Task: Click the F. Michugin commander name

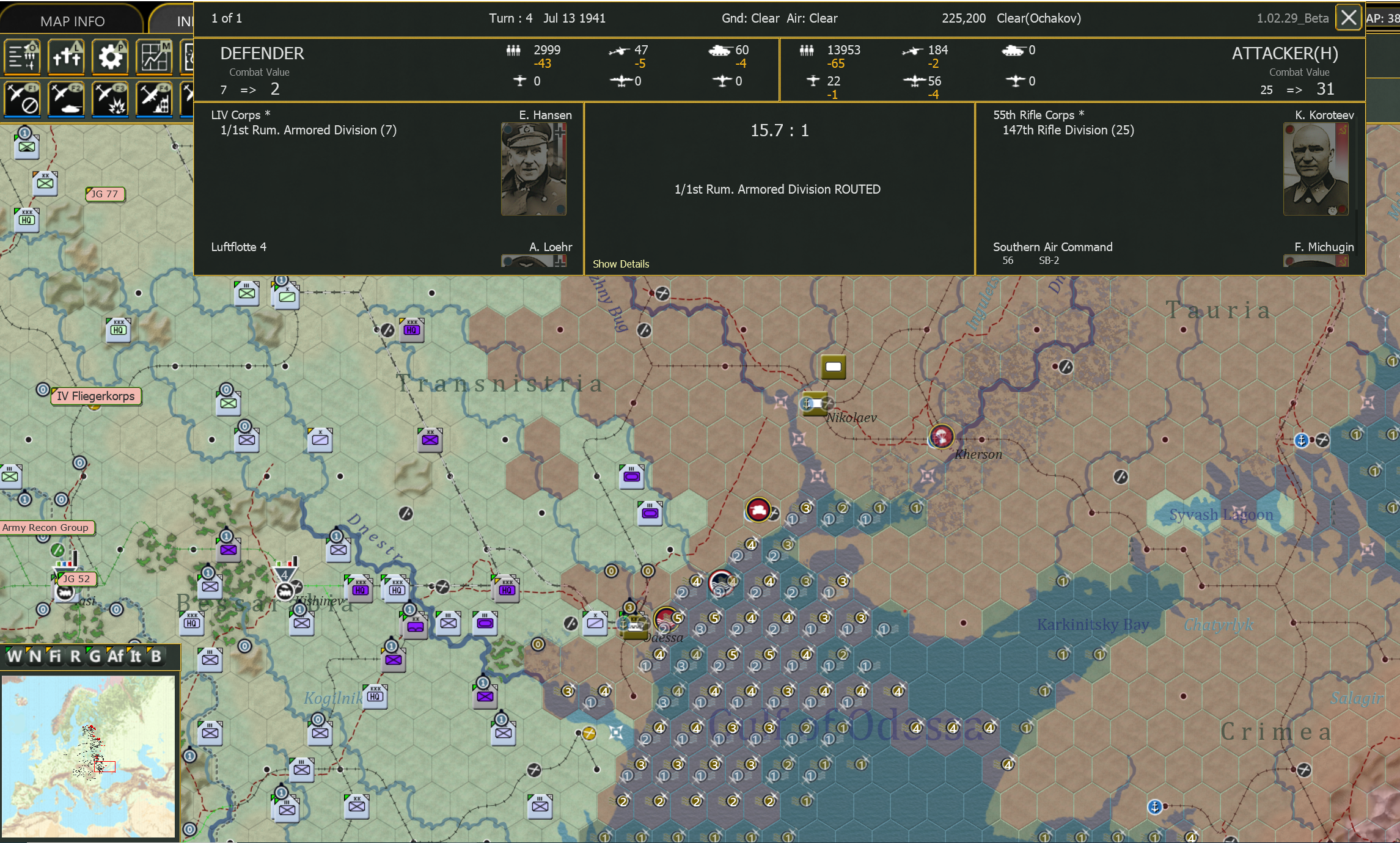Action: coord(1324,247)
